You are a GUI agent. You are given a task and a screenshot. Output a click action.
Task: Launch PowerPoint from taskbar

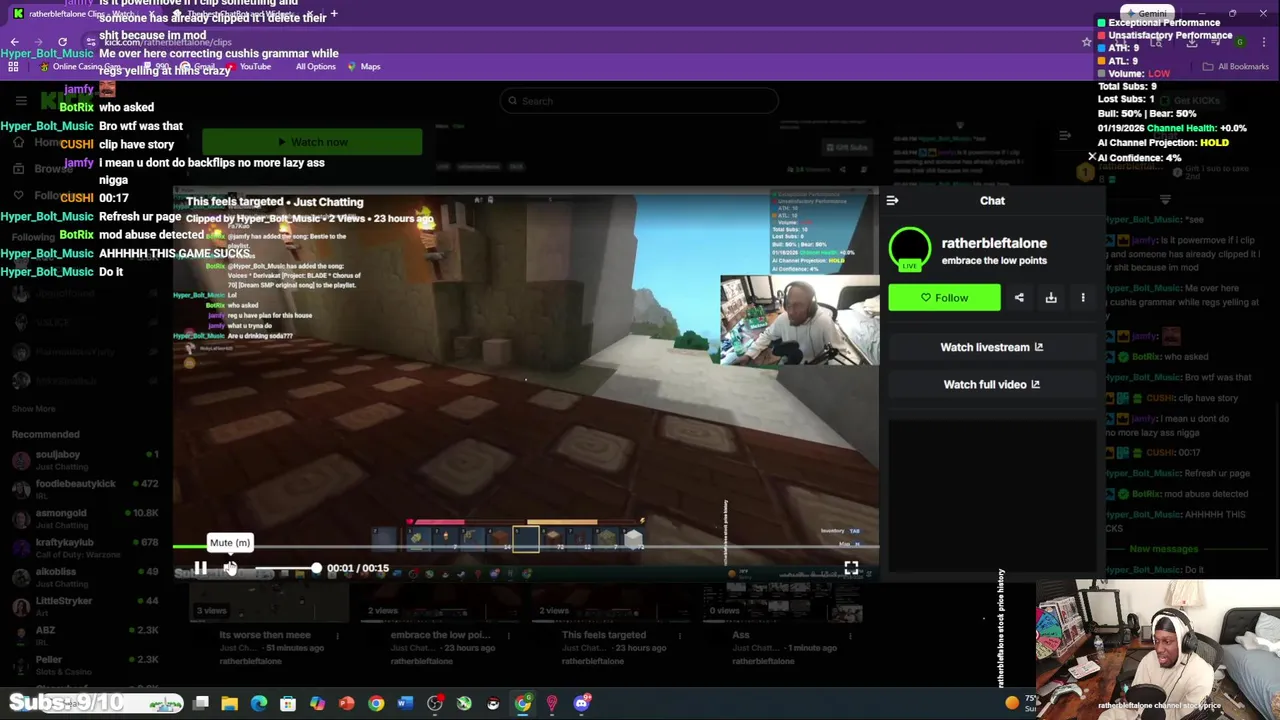click(346, 703)
